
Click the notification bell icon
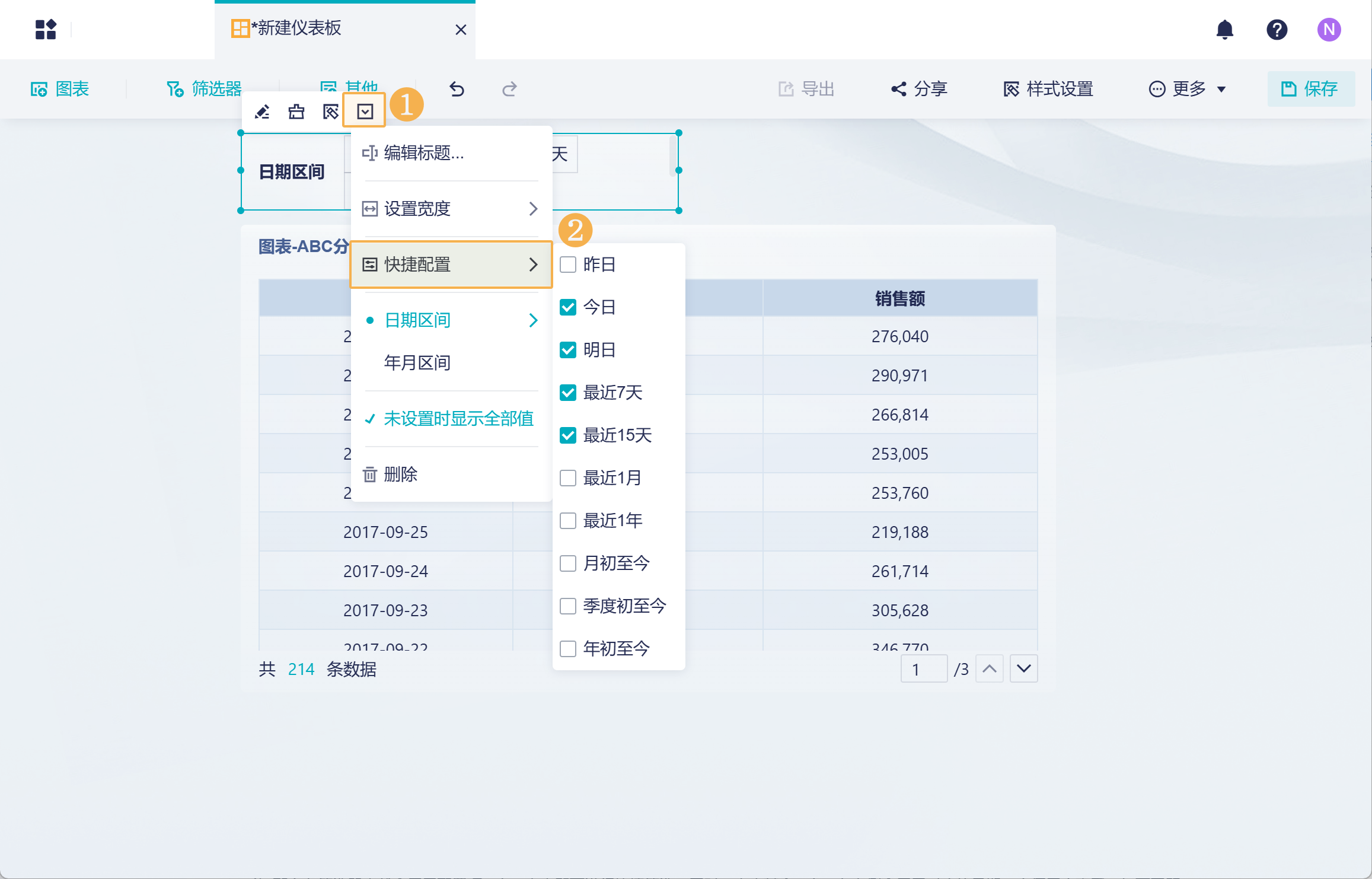point(1224,30)
